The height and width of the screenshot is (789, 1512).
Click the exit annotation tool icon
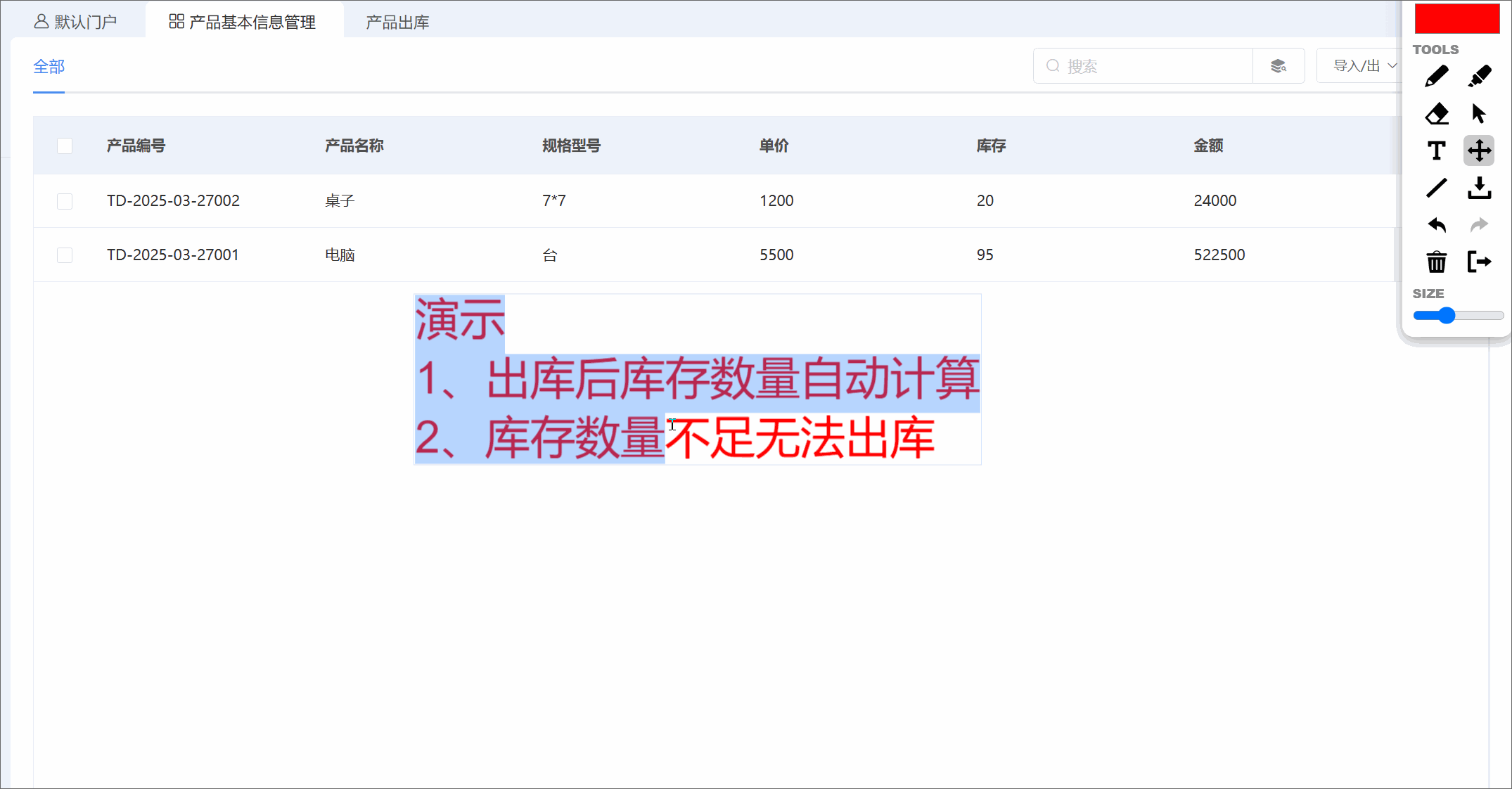point(1479,262)
